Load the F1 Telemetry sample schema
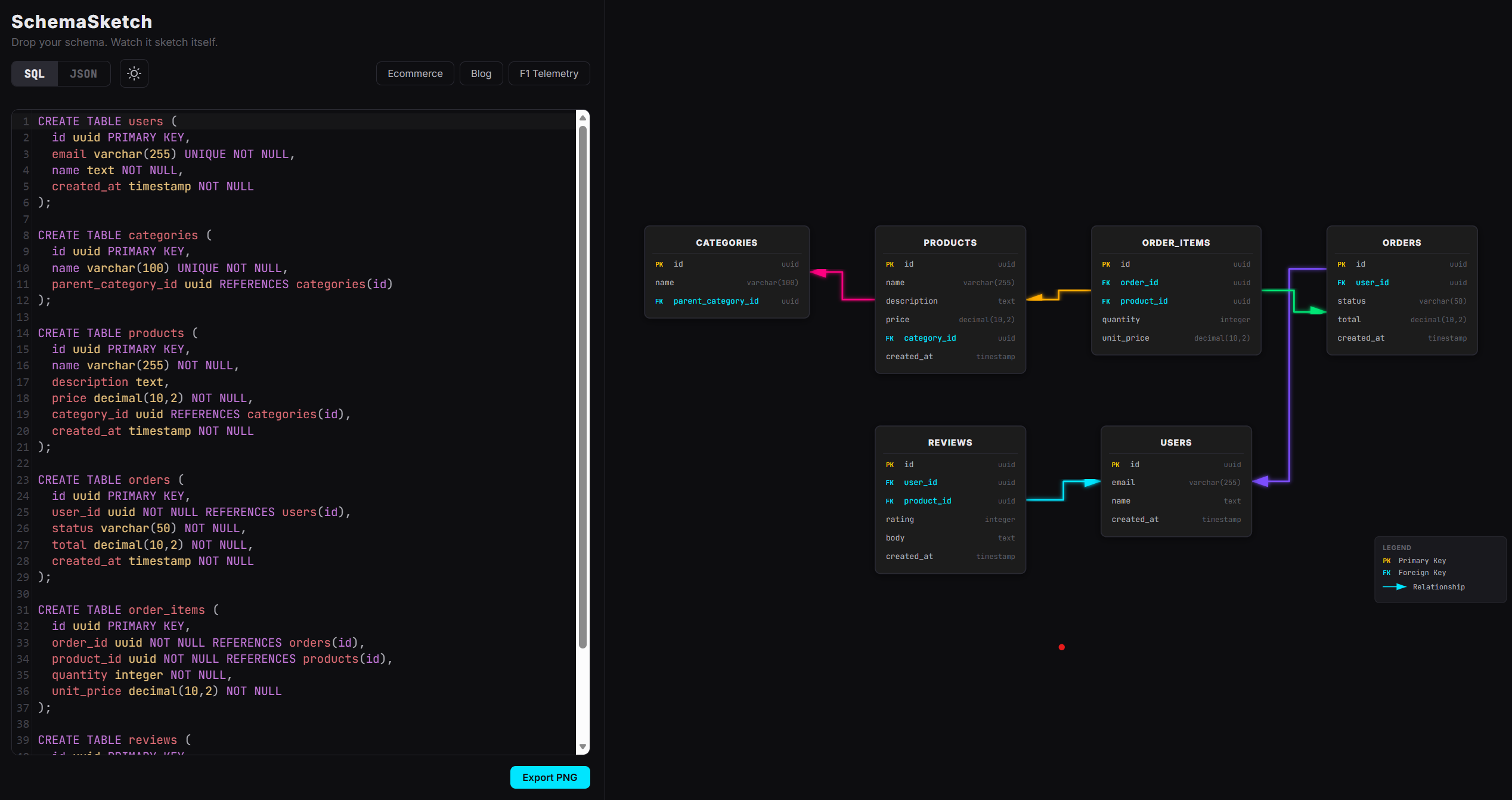This screenshot has height=800, width=1512. pos(549,73)
